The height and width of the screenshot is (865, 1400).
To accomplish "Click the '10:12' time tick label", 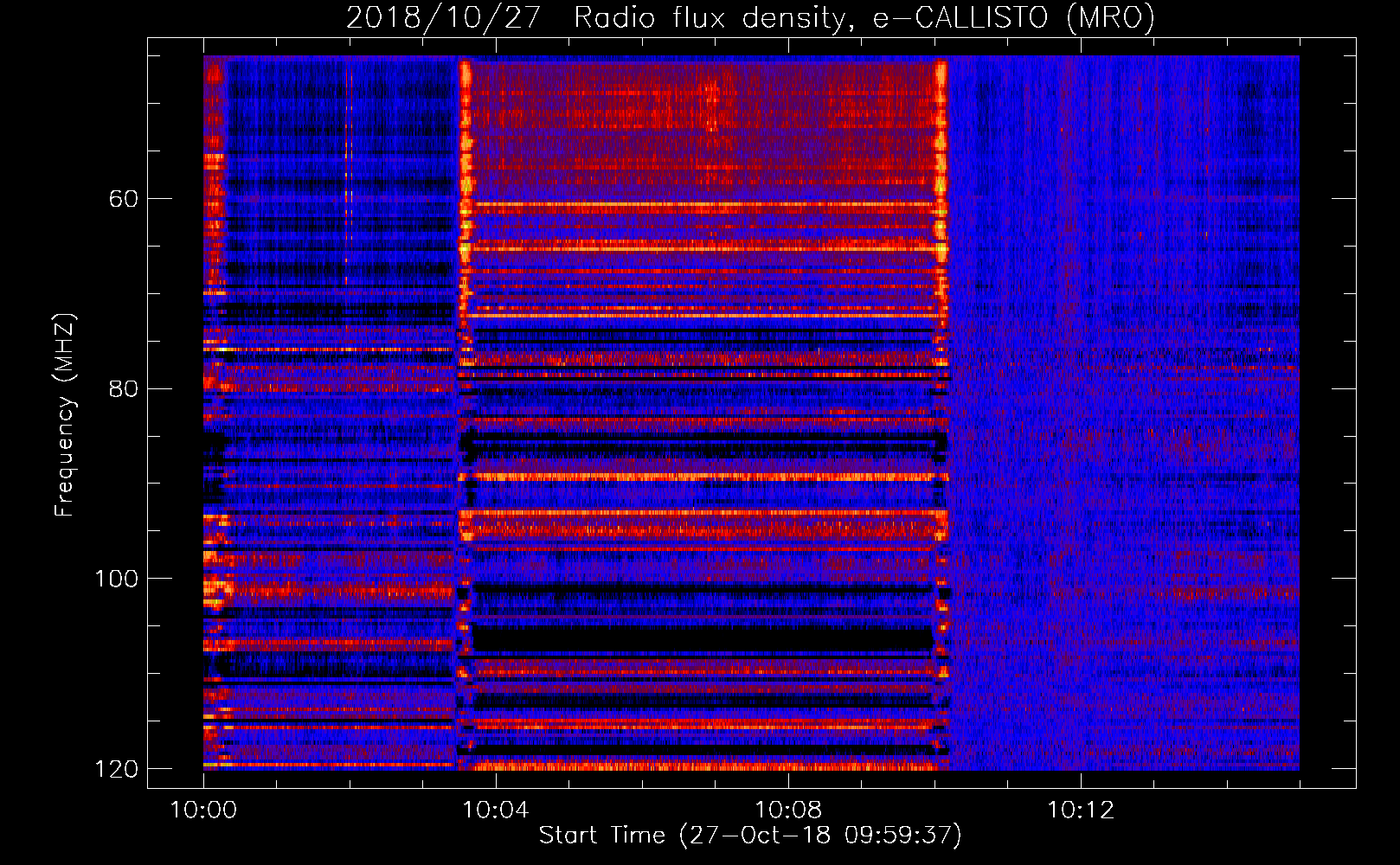I will click(1081, 811).
